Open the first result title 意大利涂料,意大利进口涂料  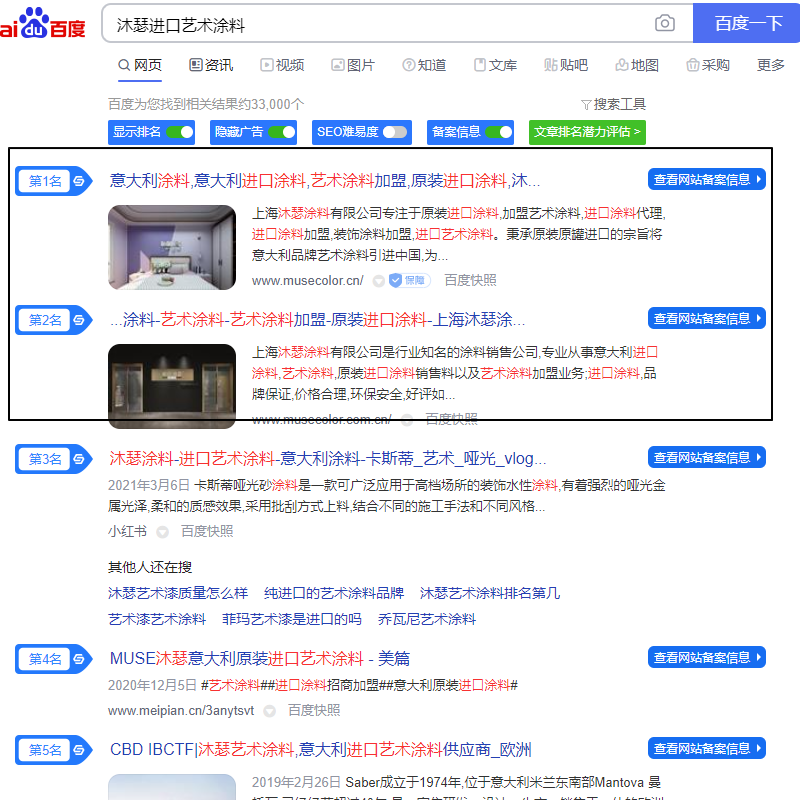point(324,181)
